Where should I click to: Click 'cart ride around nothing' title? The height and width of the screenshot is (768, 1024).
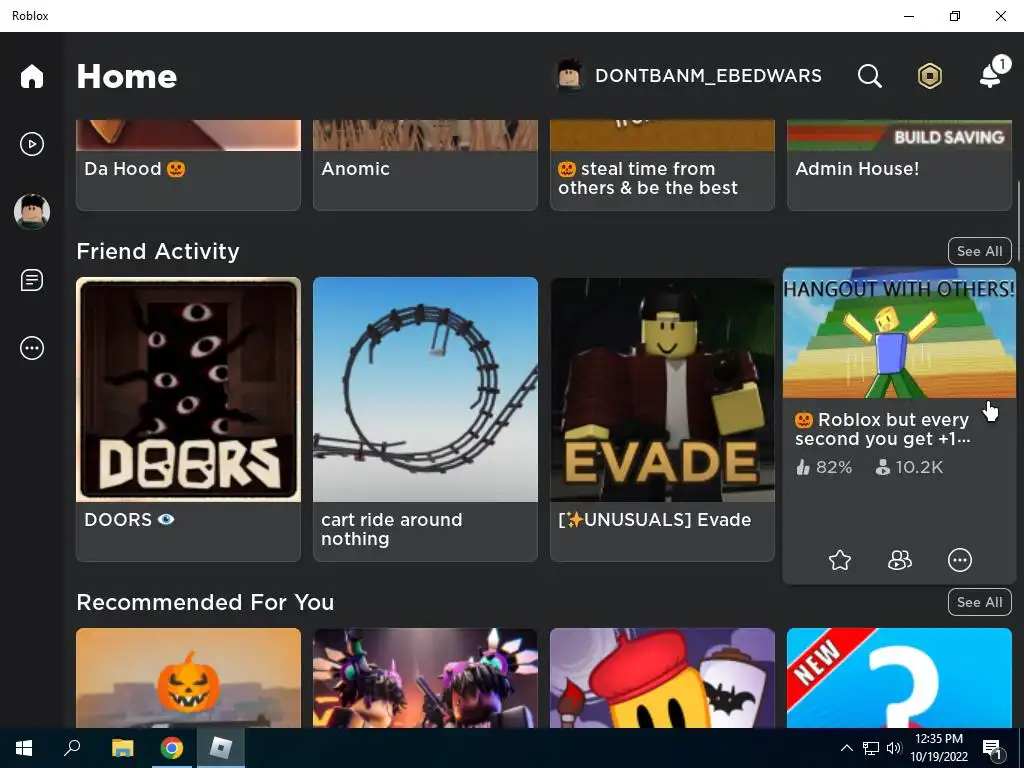click(391, 529)
